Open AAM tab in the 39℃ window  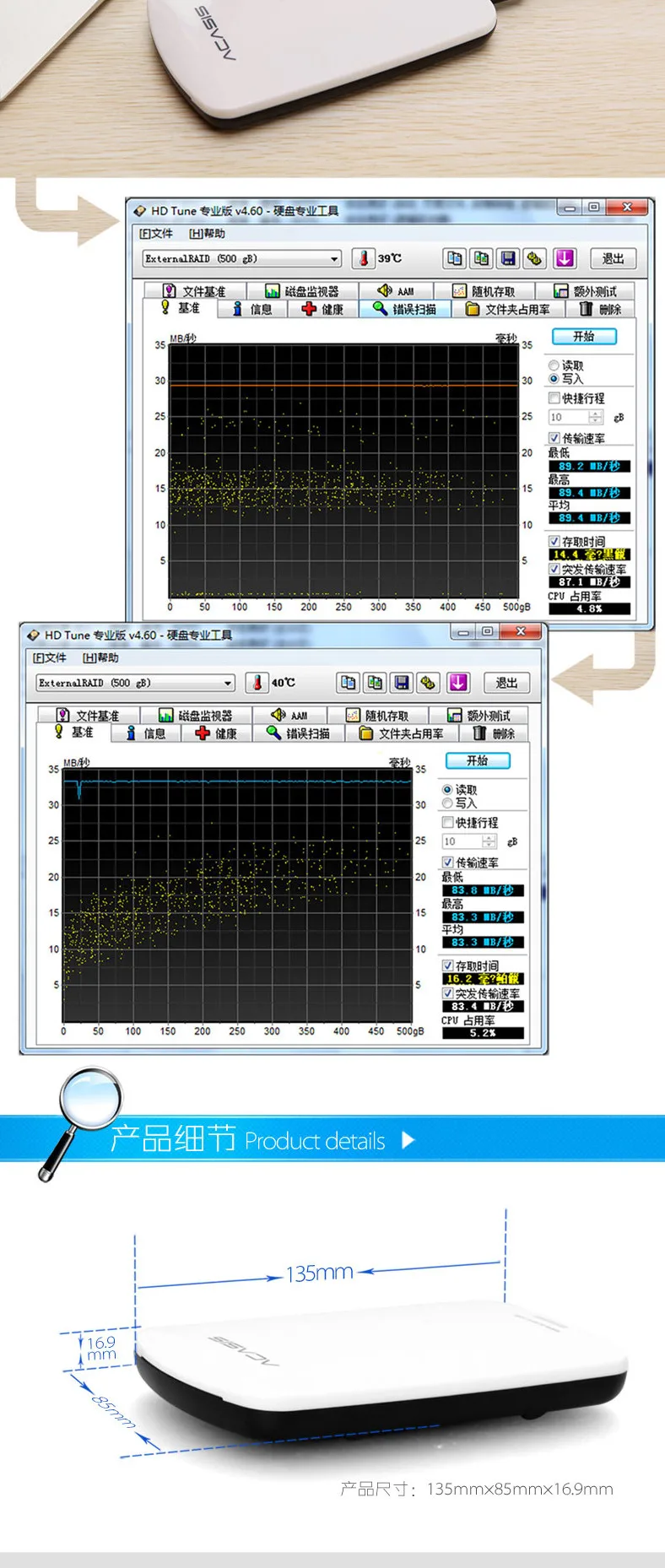pos(397,291)
